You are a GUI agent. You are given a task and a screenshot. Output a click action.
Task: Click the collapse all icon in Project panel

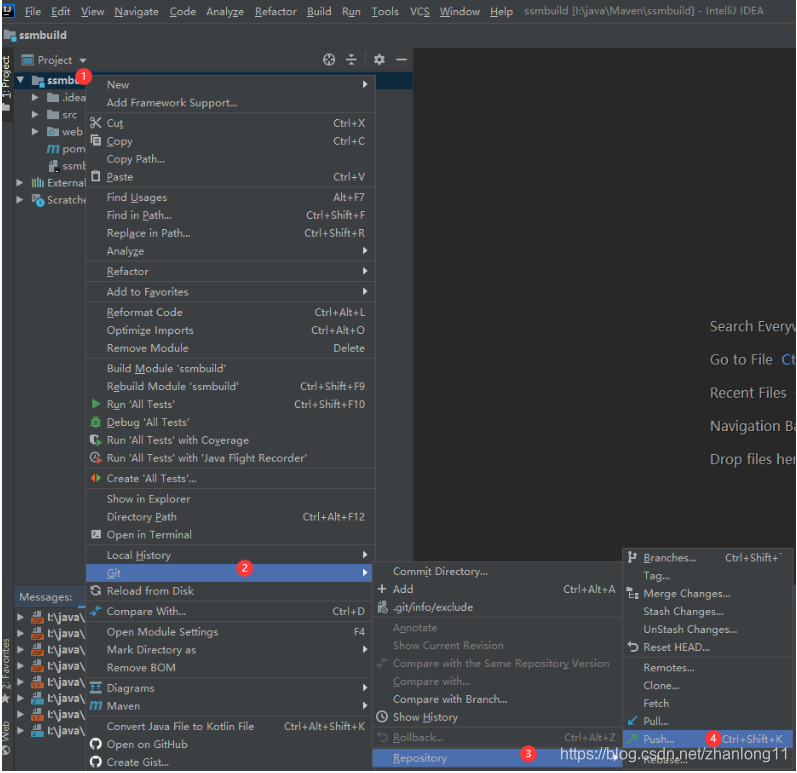point(351,59)
